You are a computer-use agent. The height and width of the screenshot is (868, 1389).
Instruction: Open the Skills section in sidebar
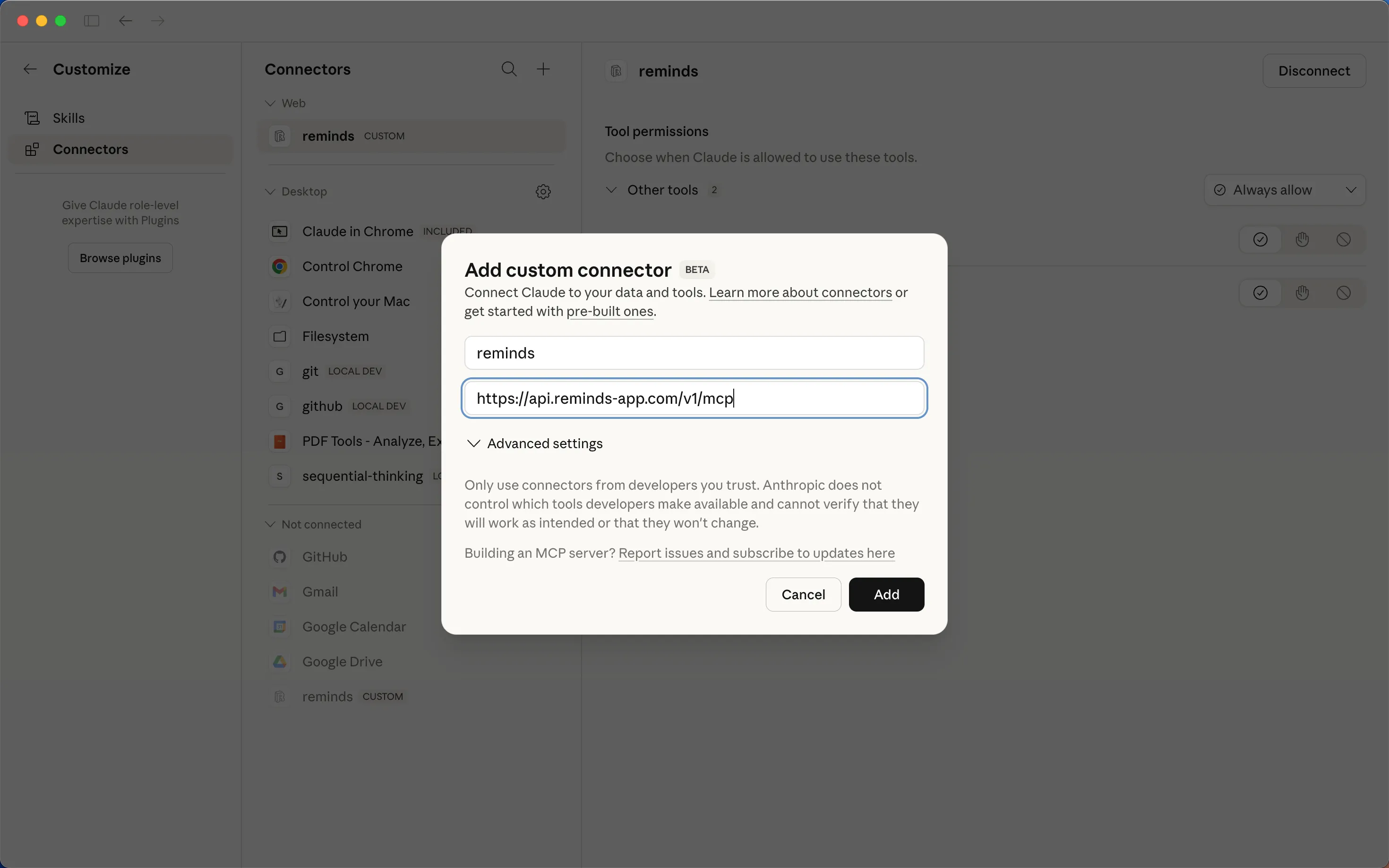click(69, 118)
